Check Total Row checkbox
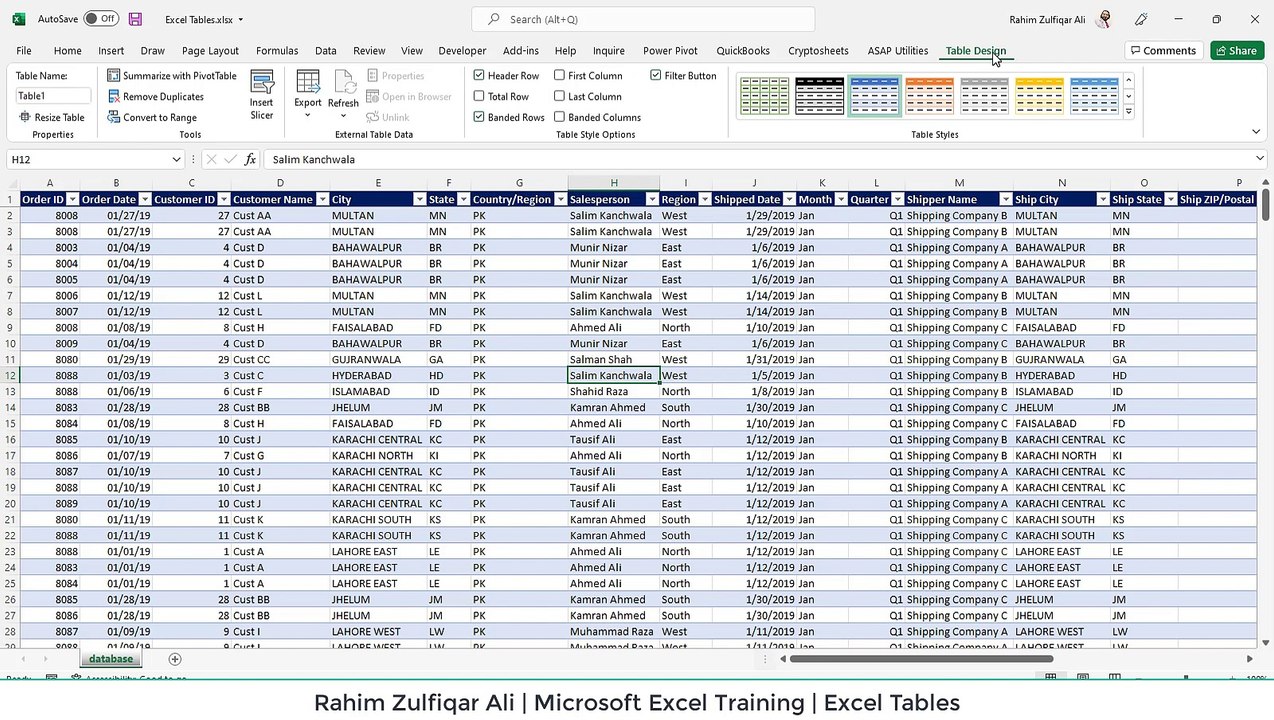The image size is (1274, 720). click(x=479, y=97)
